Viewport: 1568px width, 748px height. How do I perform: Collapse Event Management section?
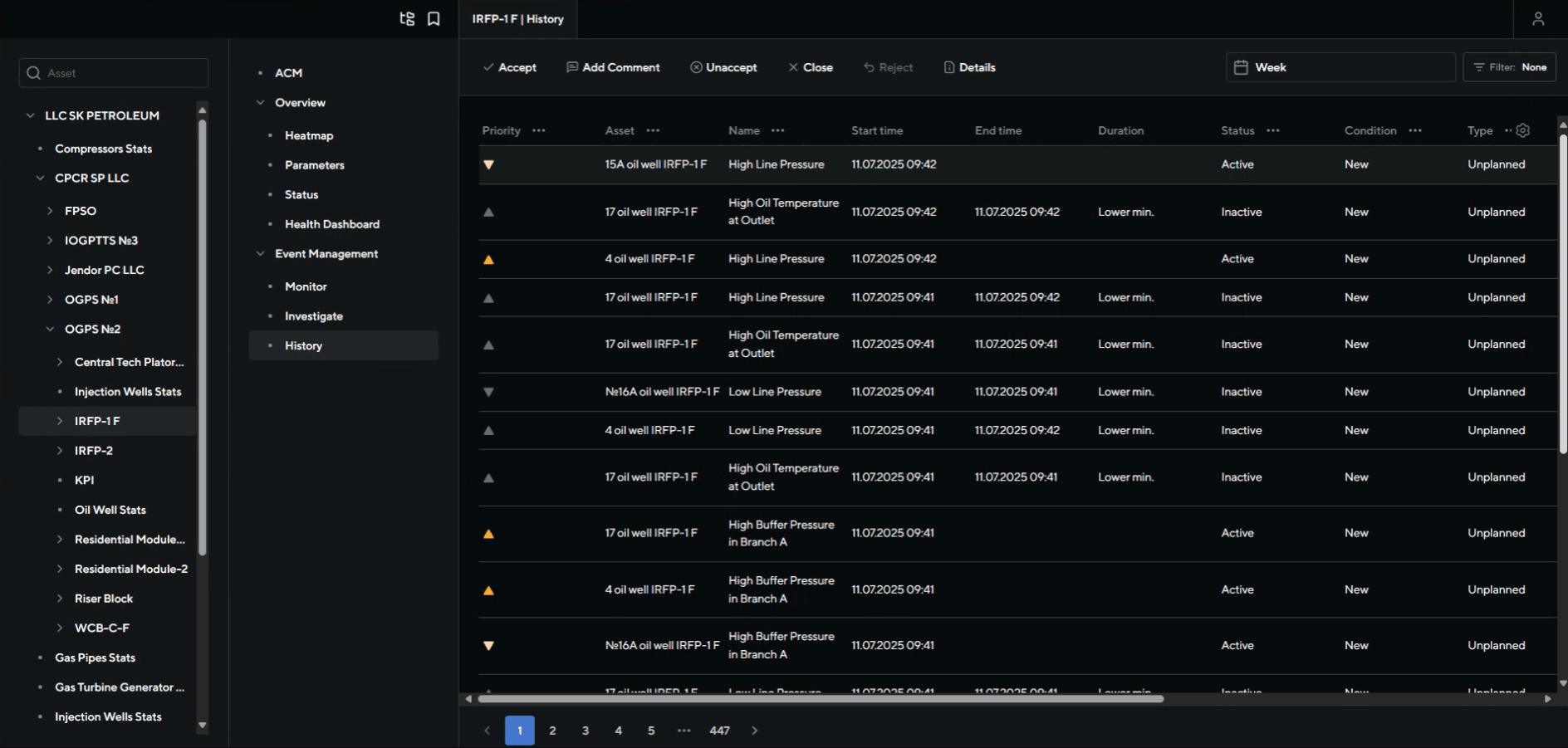(260, 254)
